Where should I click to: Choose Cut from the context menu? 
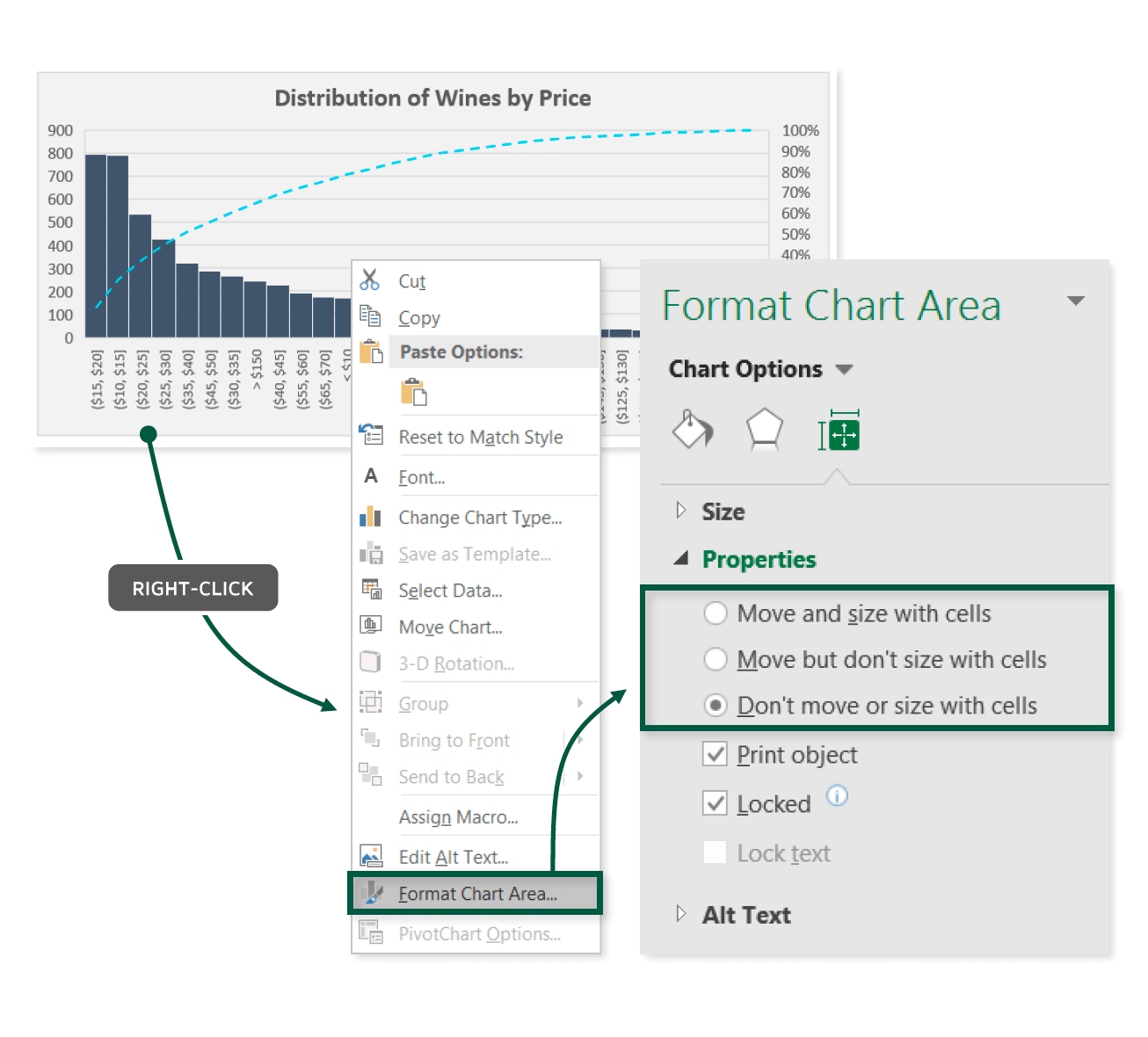476,280
